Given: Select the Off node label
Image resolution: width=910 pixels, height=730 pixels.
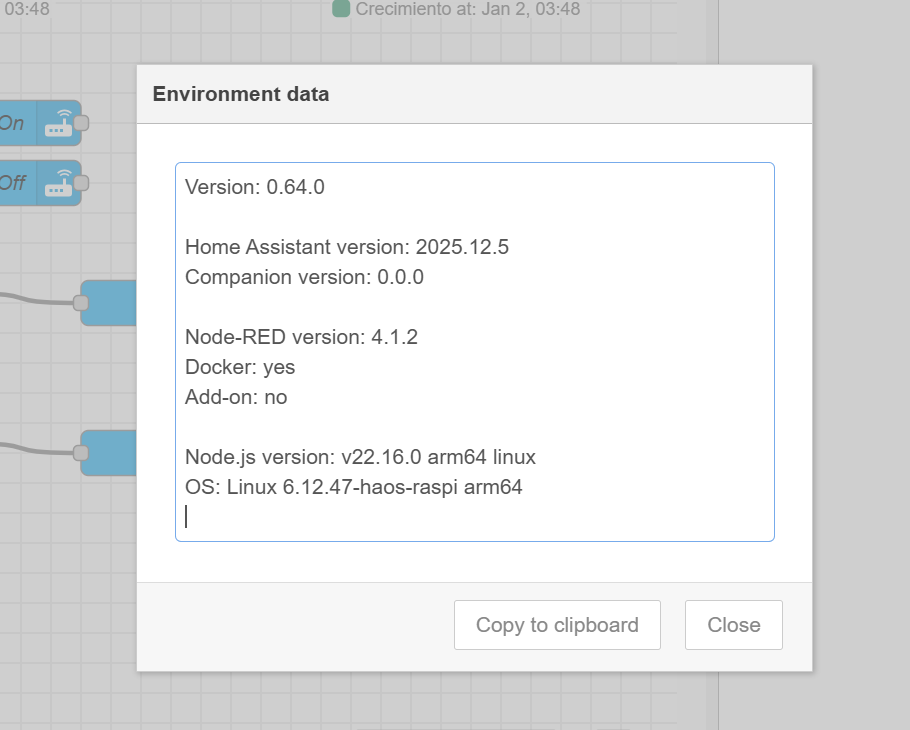Looking at the screenshot, I should (12, 183).
